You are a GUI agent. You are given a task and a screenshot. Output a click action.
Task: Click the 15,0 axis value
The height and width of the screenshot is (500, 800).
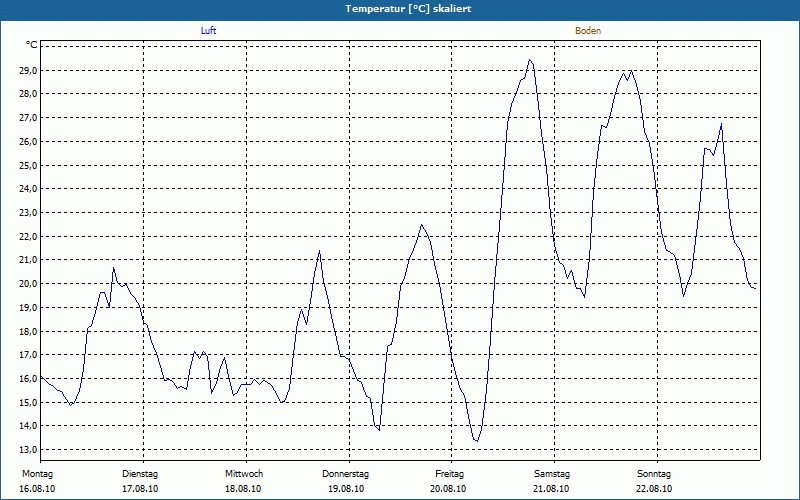28,403
